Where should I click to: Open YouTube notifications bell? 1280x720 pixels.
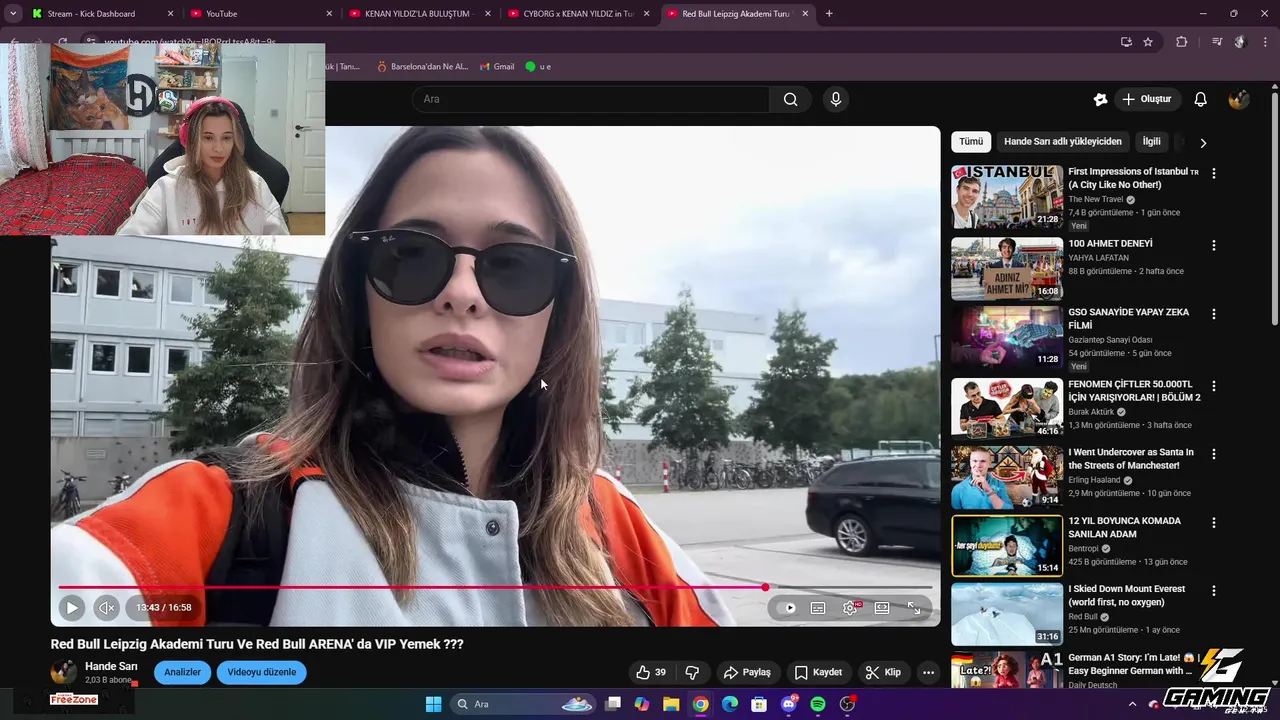click(1201, 99)
